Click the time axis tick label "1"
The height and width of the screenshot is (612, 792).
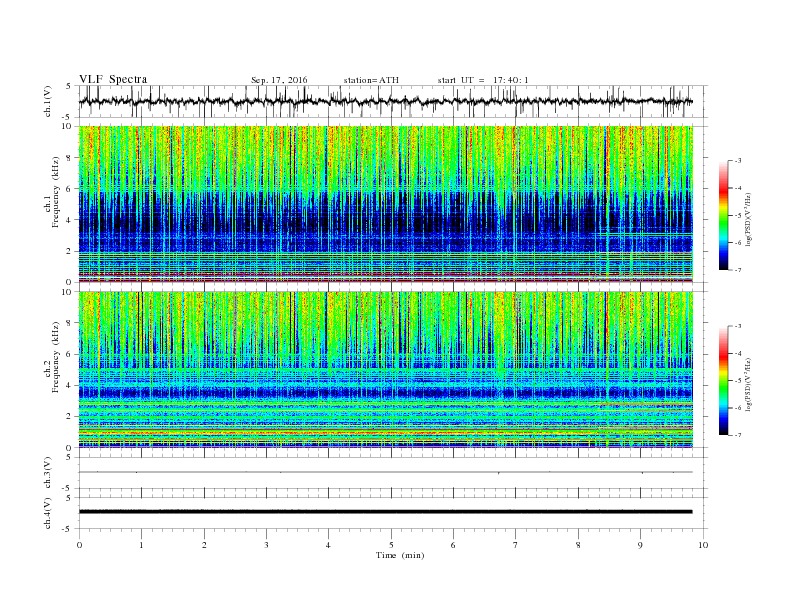tap(141, 545)
